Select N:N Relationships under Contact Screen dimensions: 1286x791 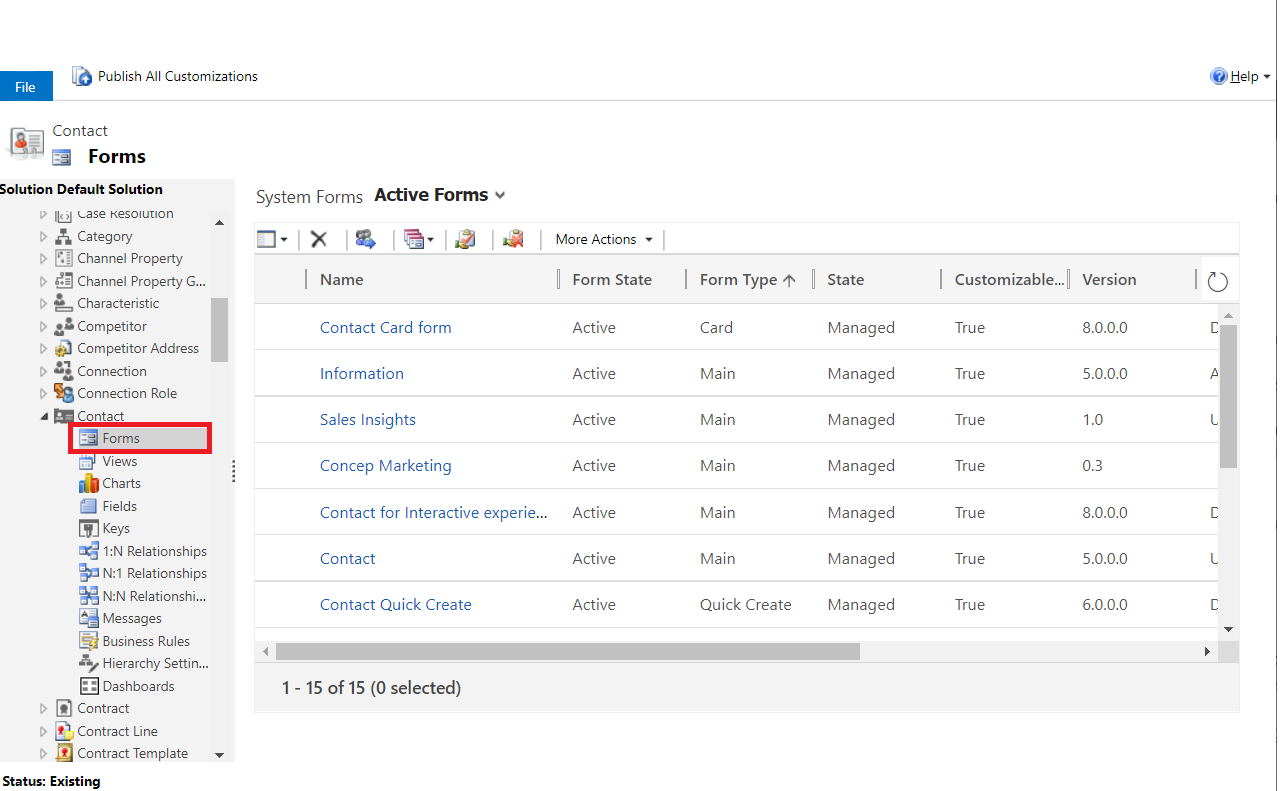(154, 596)
